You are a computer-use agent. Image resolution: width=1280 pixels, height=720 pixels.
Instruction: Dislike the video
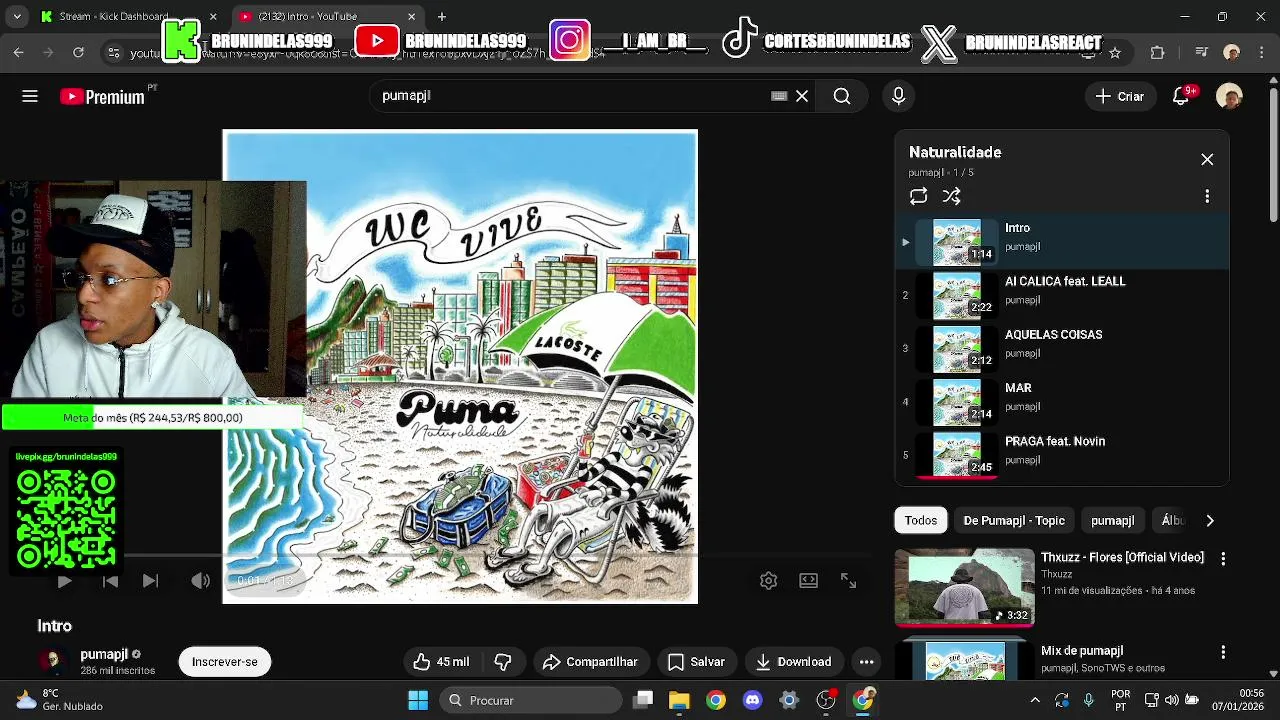503,662
